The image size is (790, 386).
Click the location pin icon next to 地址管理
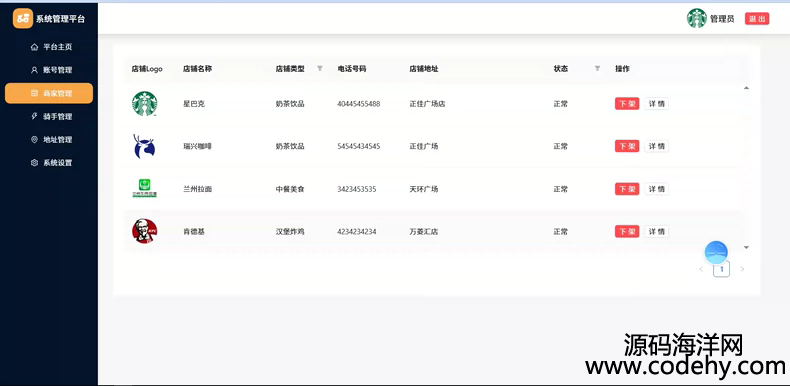34,140
